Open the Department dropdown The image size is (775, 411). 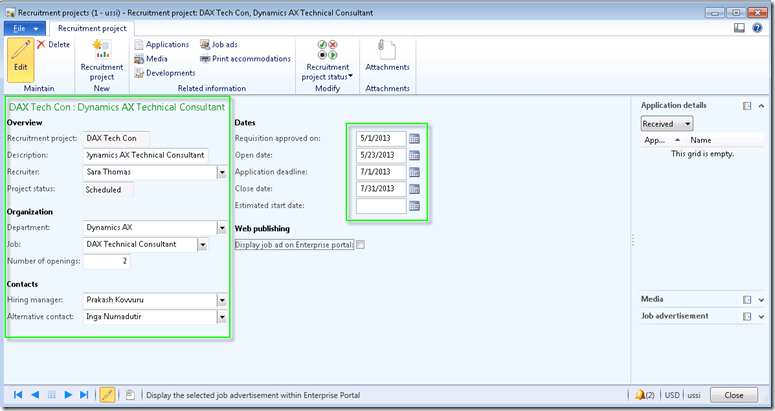(x=221, y=227)
